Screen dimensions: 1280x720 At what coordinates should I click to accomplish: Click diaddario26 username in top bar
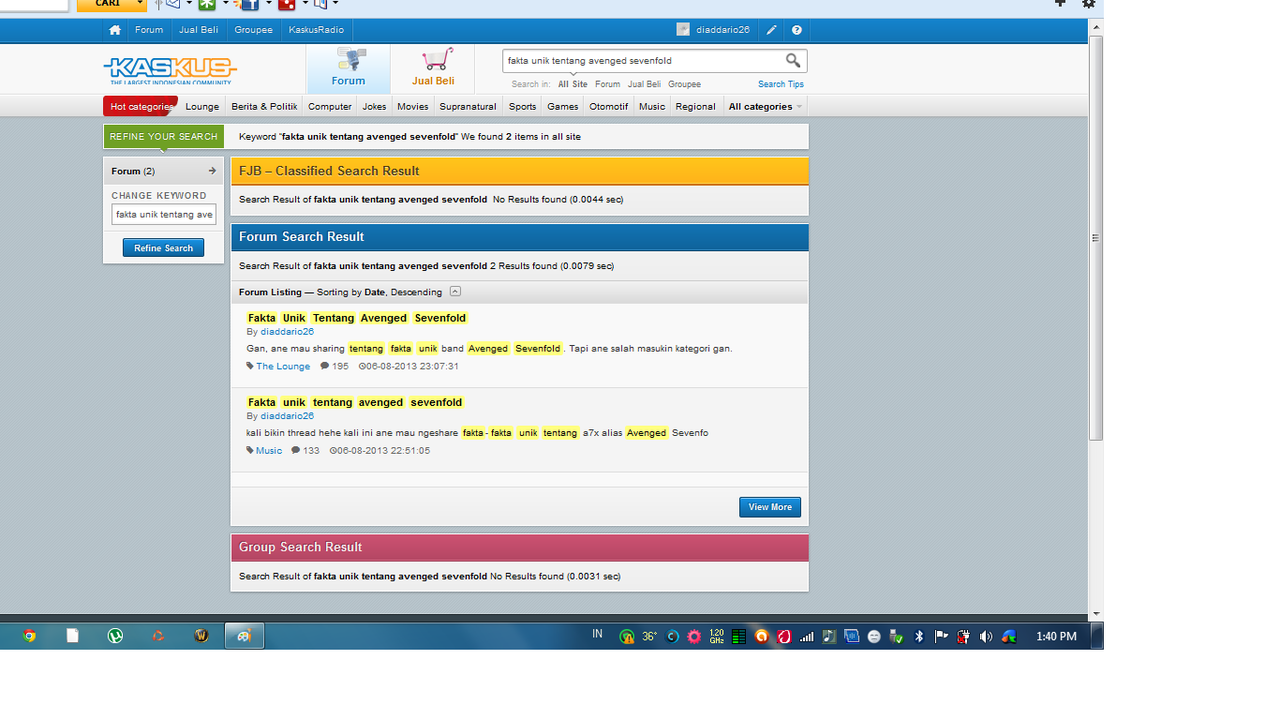(x=723, y=30)
